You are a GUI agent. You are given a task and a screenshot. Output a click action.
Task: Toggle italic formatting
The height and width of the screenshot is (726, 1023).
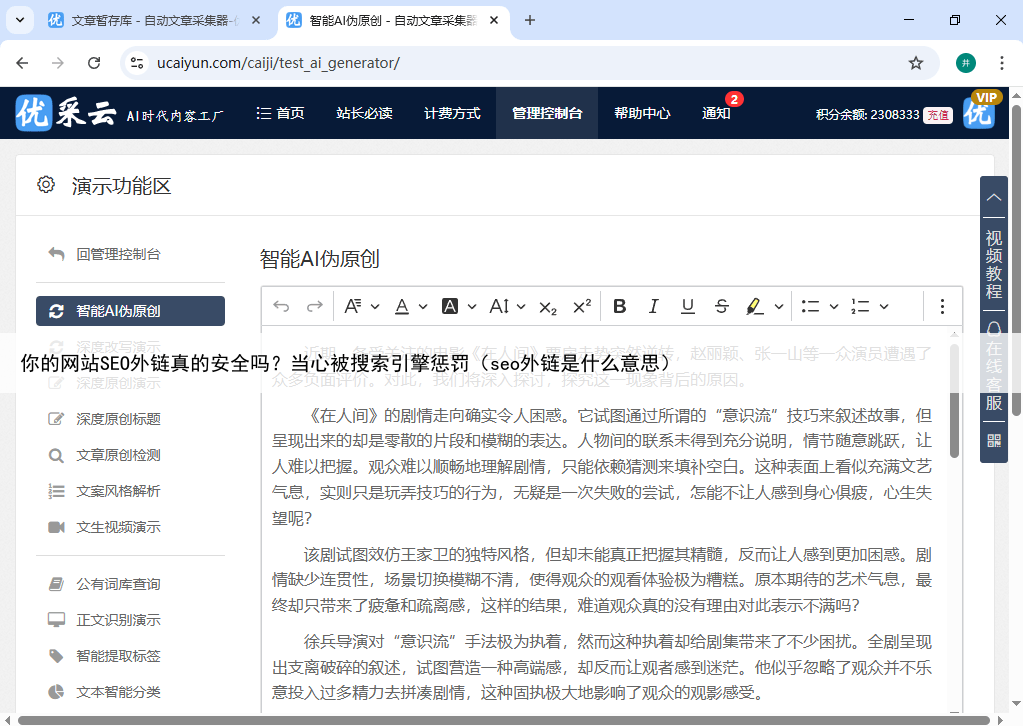pos(653,307)
